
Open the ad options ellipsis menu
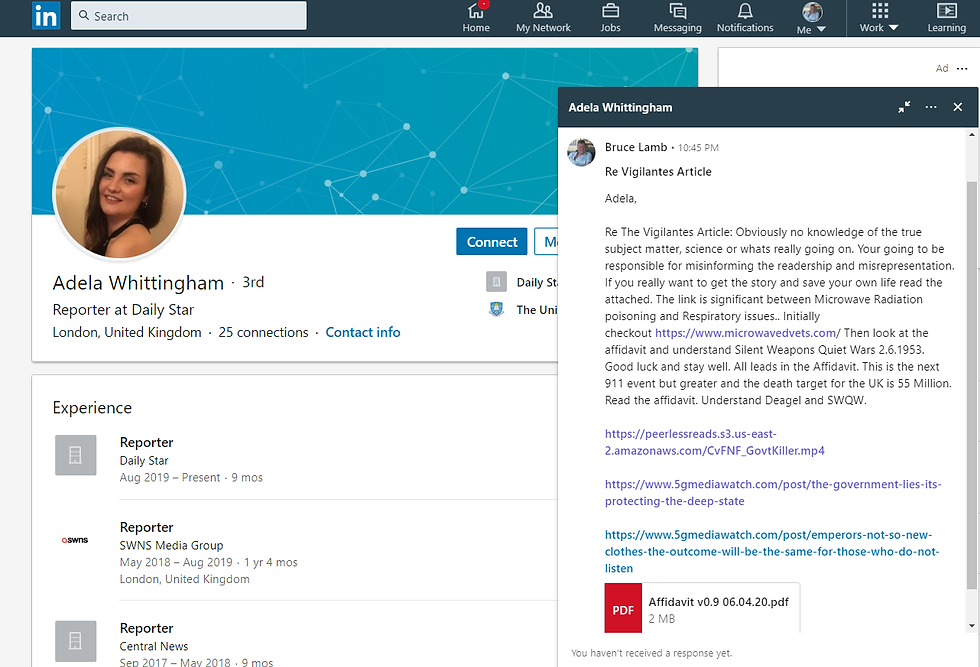[x=962, y=68]
